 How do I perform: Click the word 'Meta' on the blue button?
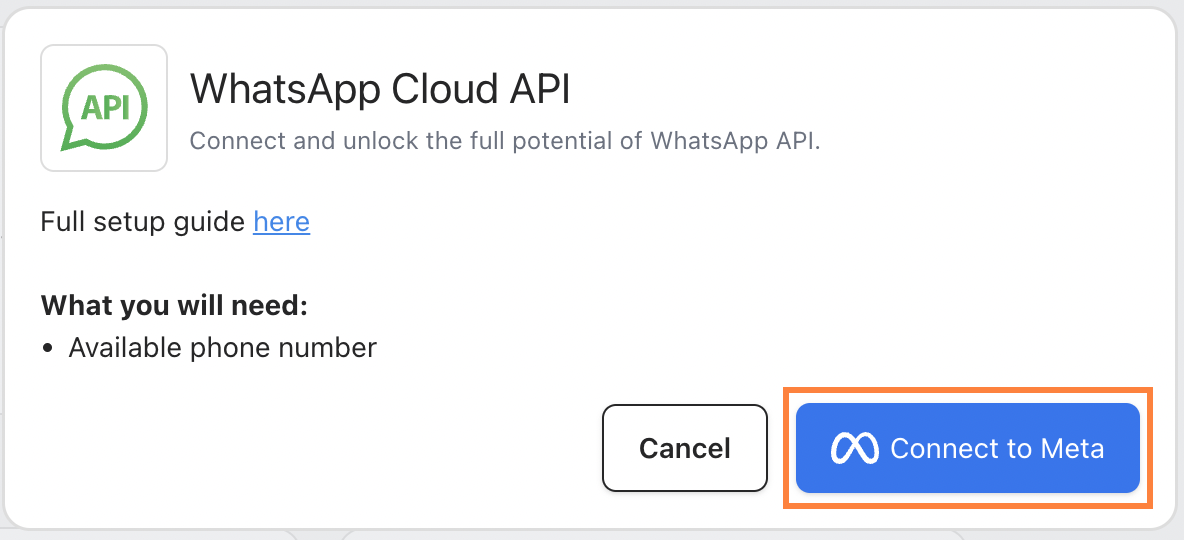coord(1073,449)
